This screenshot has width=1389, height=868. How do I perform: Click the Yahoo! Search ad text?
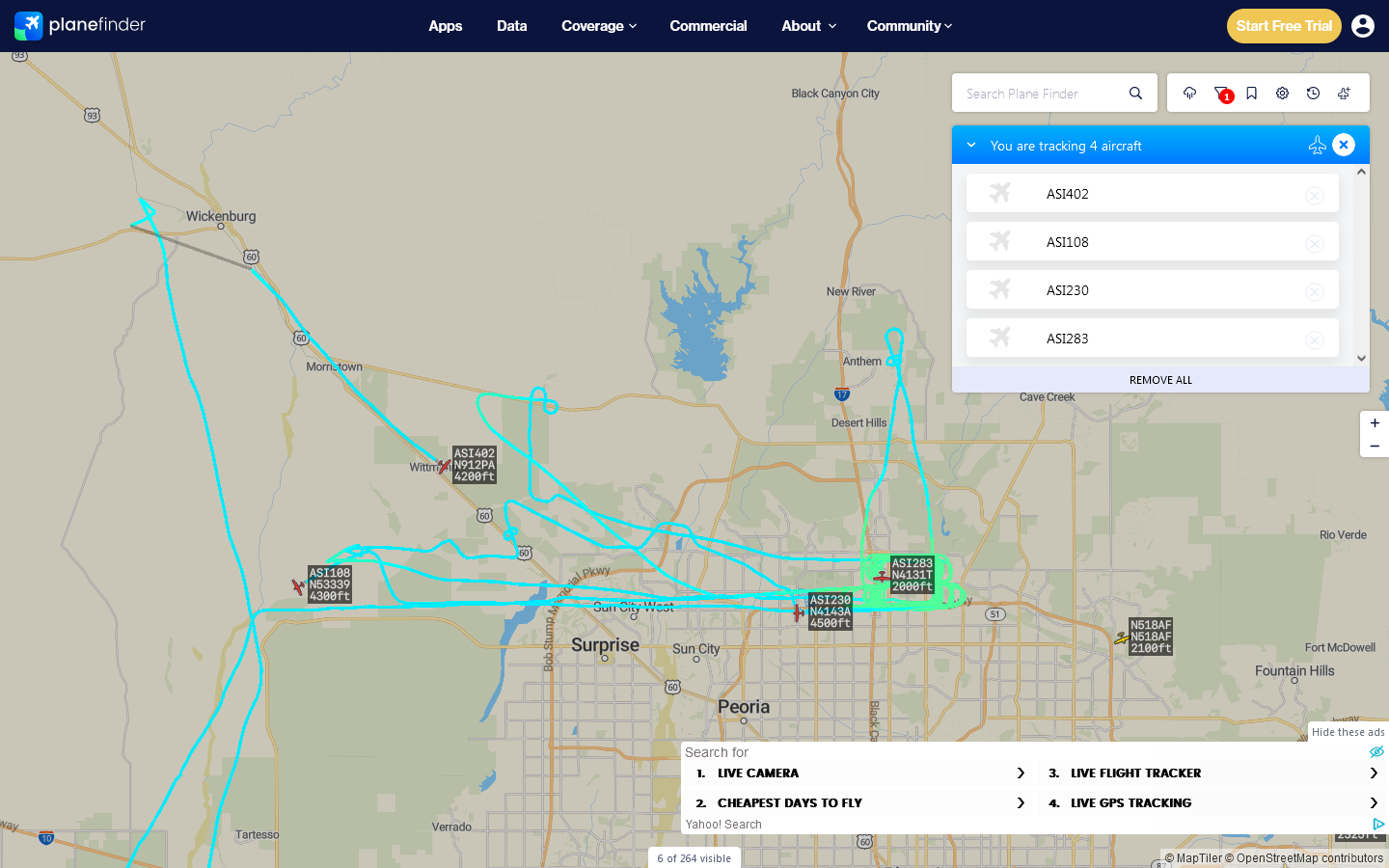(723, 825)
